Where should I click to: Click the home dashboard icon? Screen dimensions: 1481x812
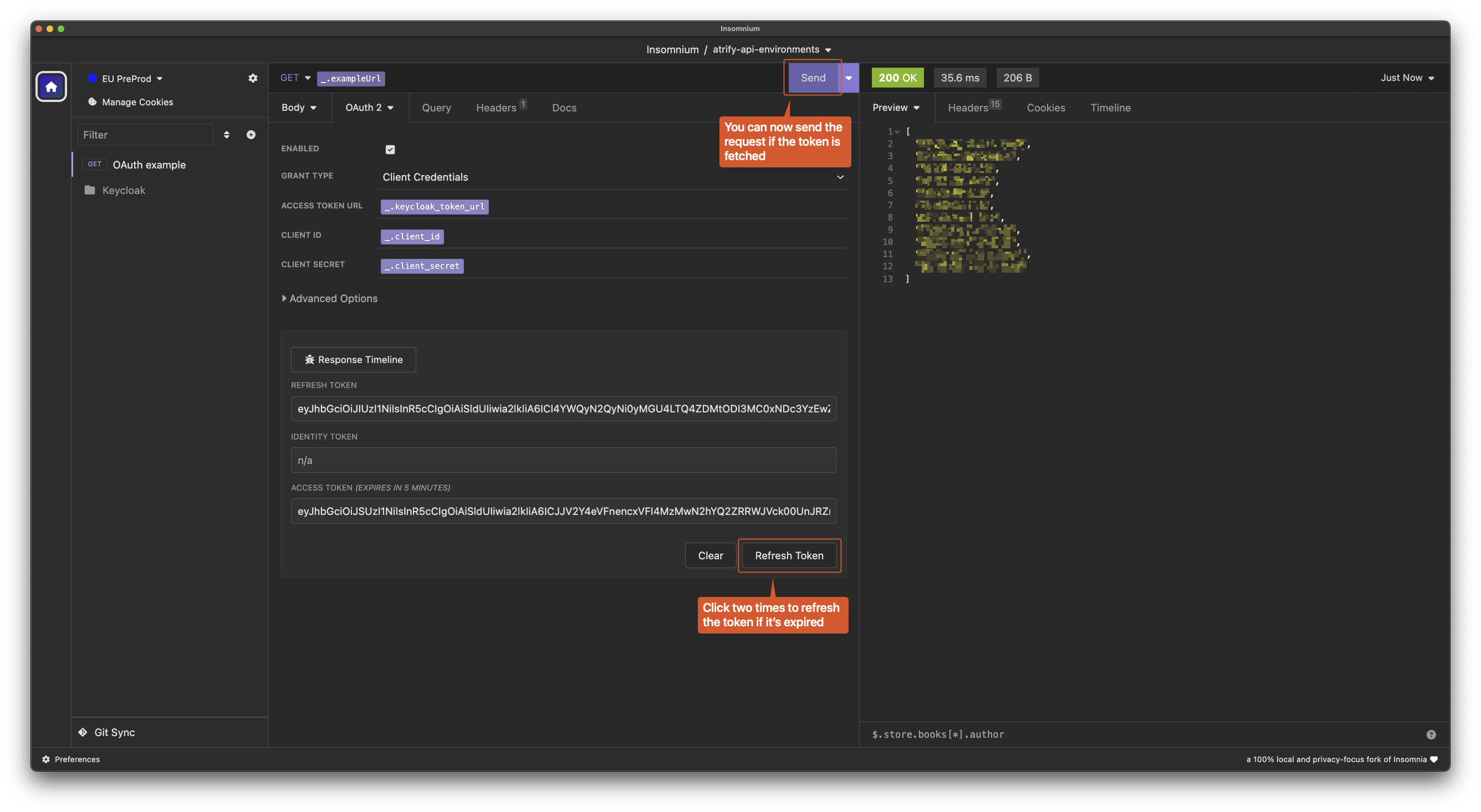click(x=51, y=86)
